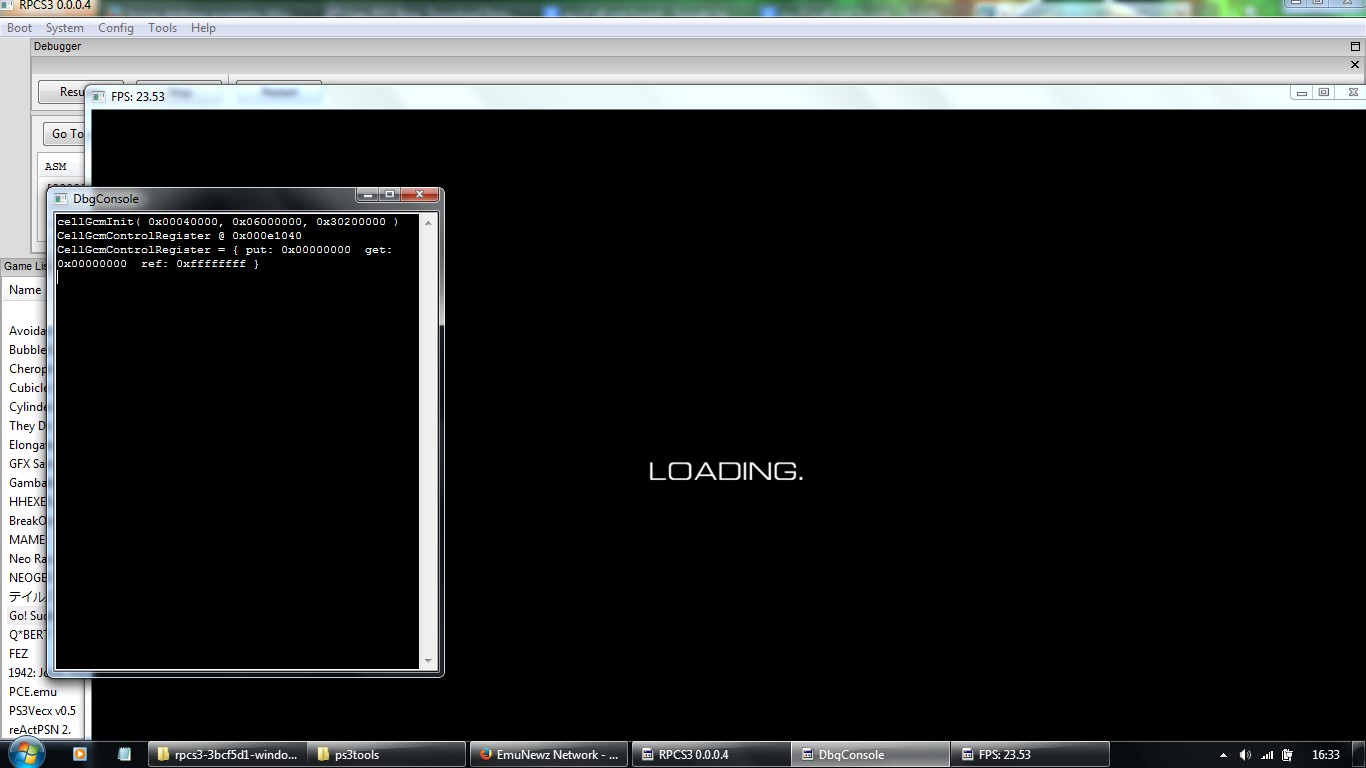The height and width of the screenshot is (768, 1366).
Task: Maximize the FPS game window
Action: (x=1323, y=93)
